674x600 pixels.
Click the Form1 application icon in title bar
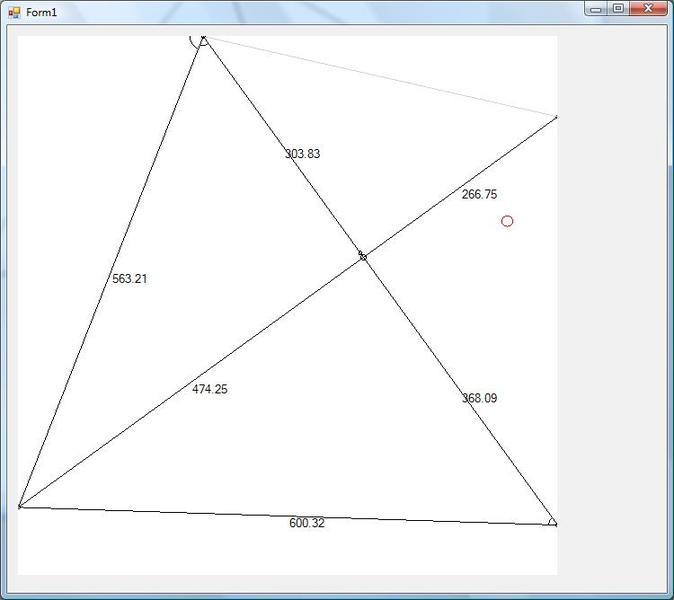point(14,12)
